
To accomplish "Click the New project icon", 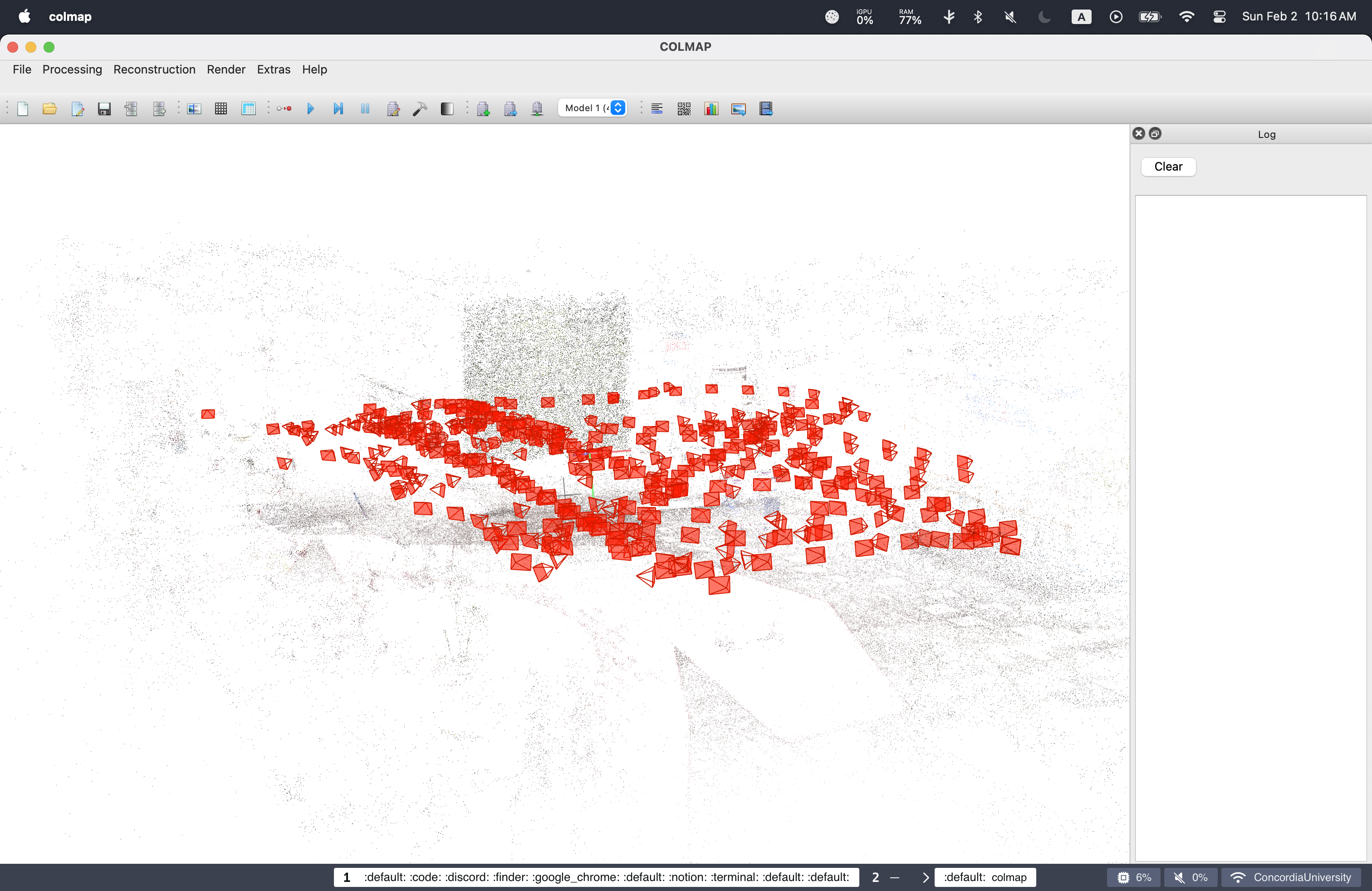I will pyautogui.click(x=23, y=108).
